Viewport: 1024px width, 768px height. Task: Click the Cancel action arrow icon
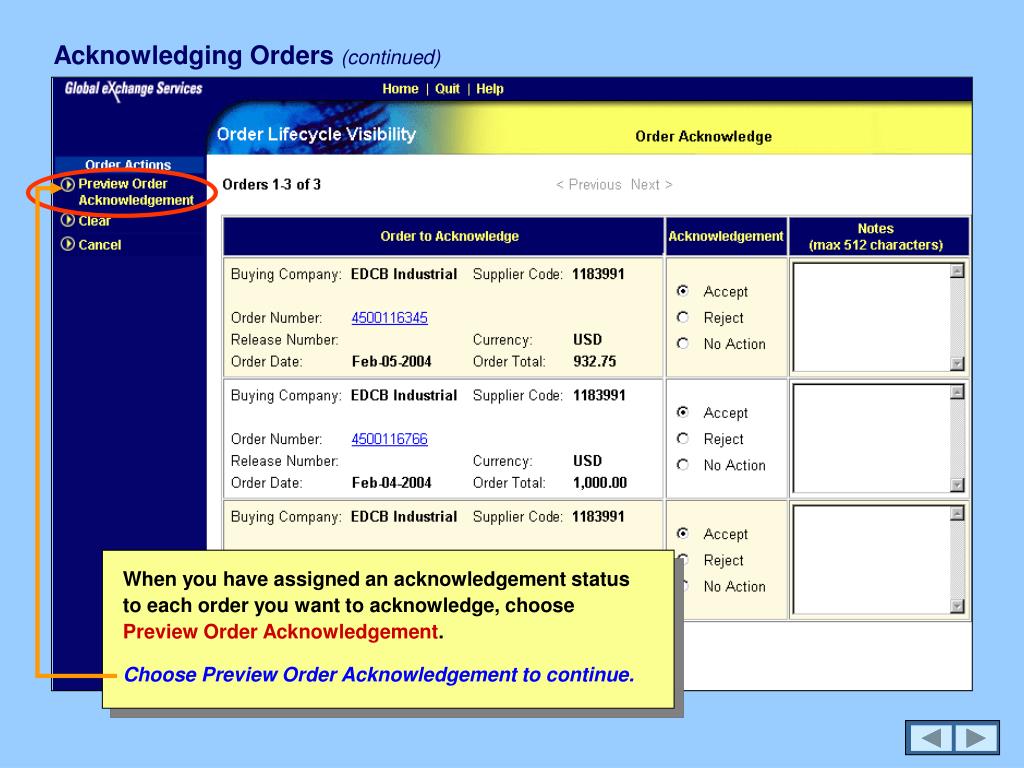pos(68,244)
